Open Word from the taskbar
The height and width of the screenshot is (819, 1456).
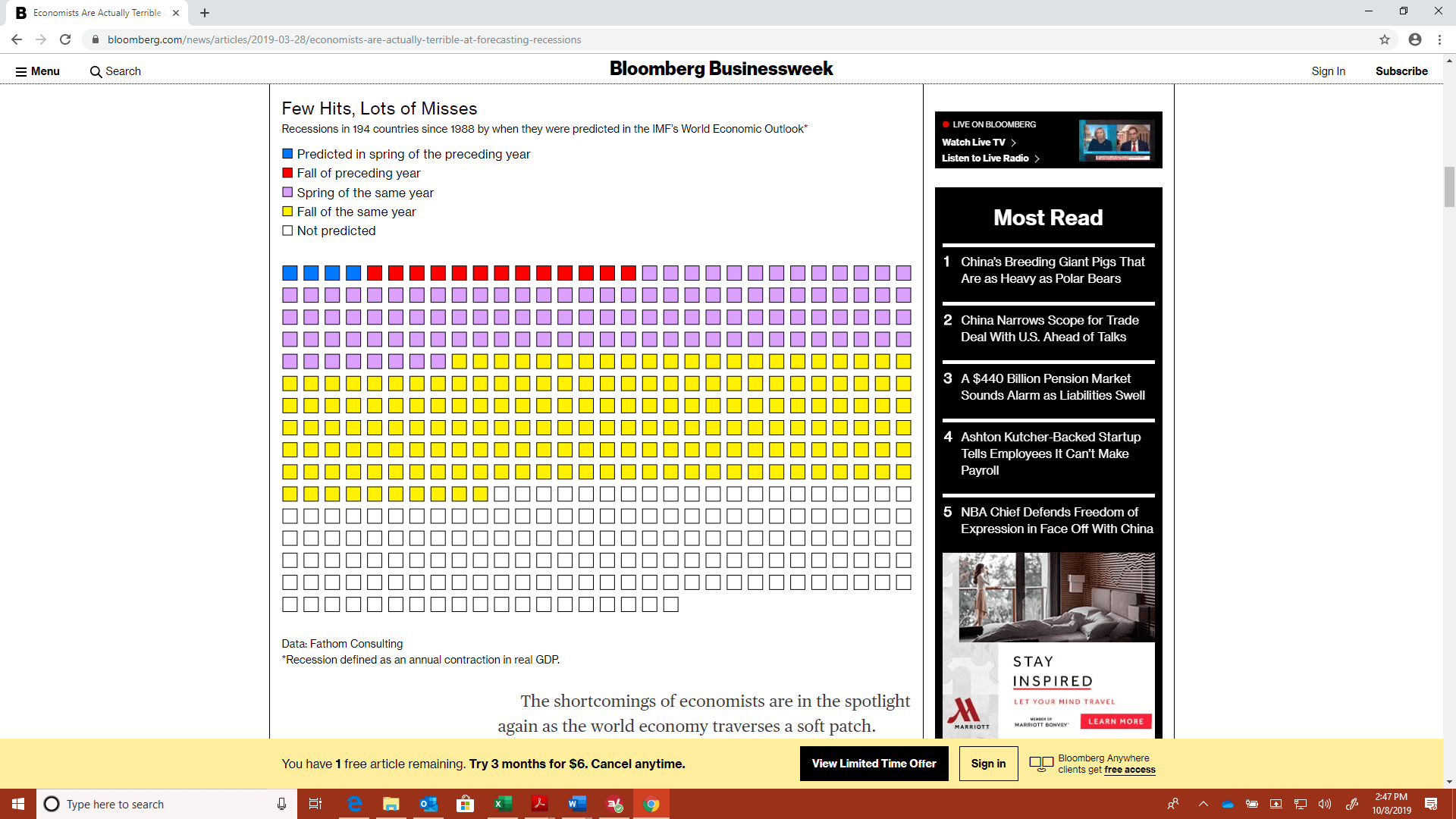coord(577,804)
